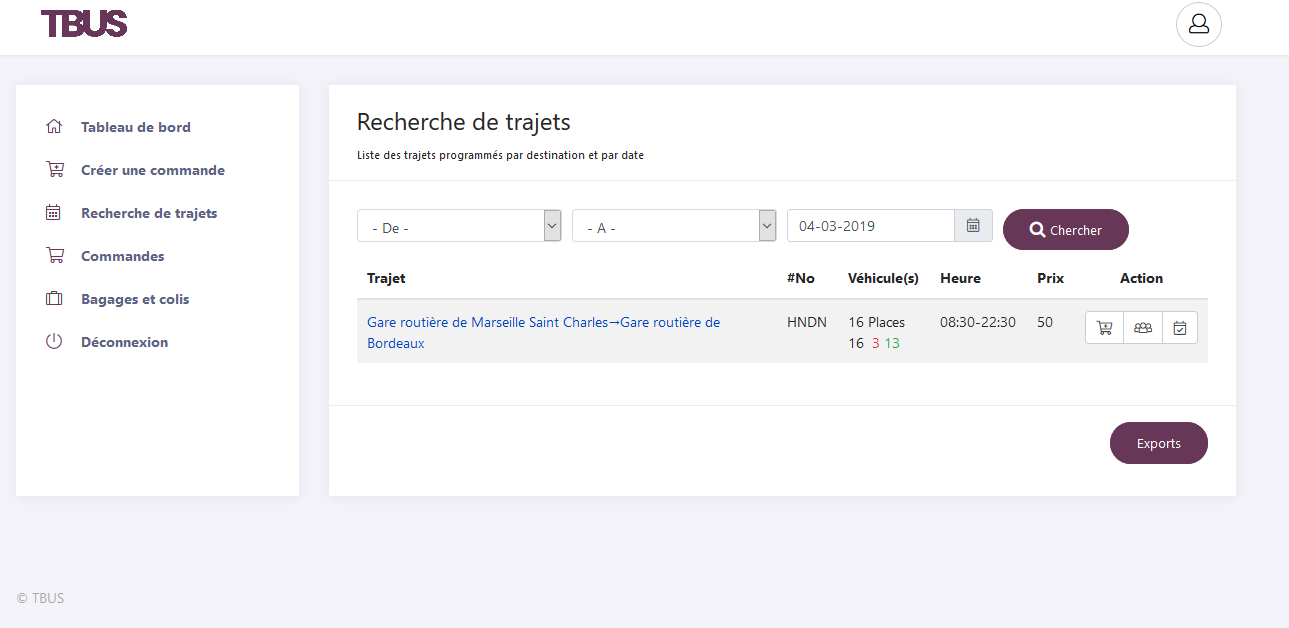The width and height of the screenshot is (1289, 628).
Task: Click the suitcase icon for Bagages et colis
Action: pyautogui.click(x=53, y=298)
